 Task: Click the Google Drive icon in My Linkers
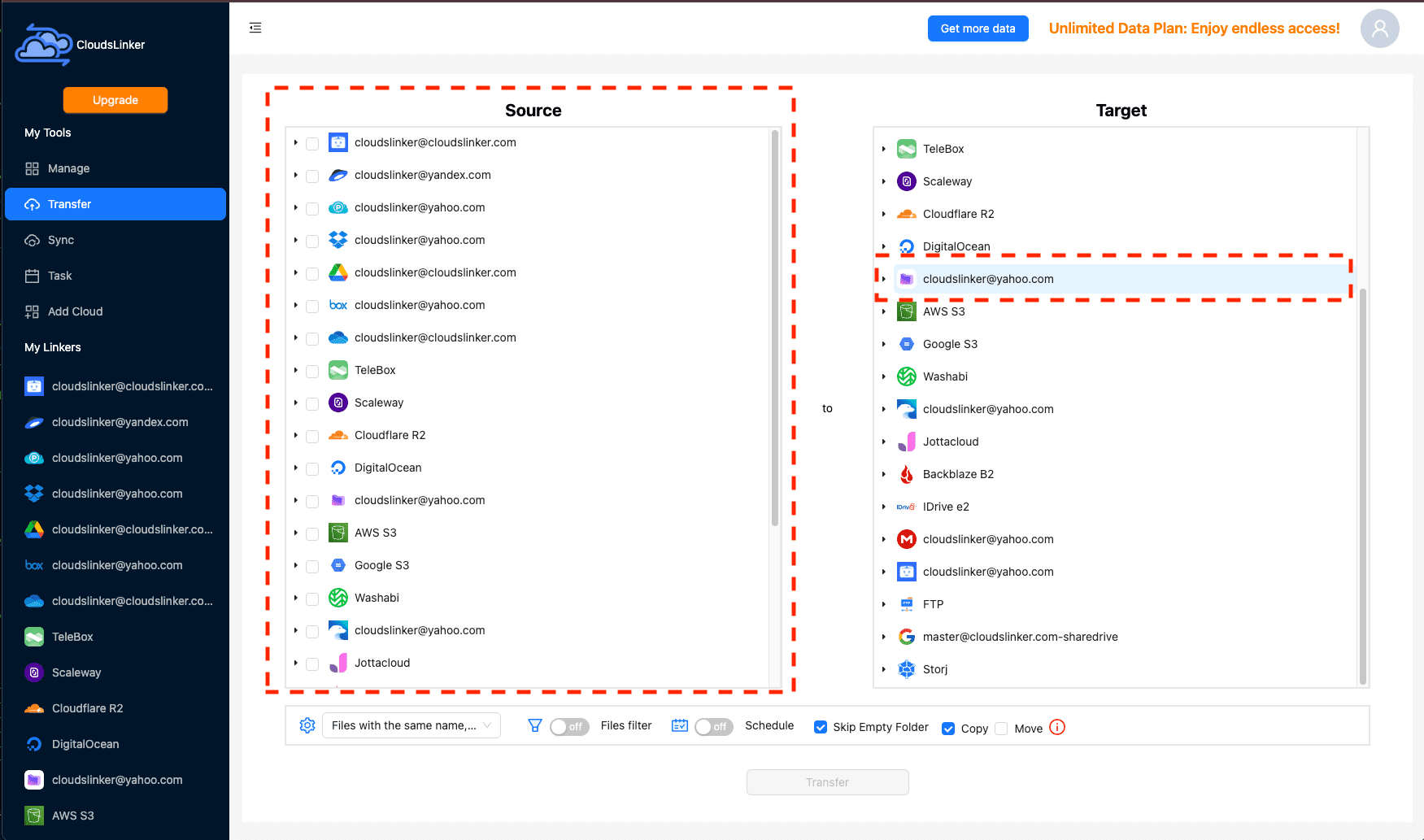pyautogui.click(x=34, y=529)
